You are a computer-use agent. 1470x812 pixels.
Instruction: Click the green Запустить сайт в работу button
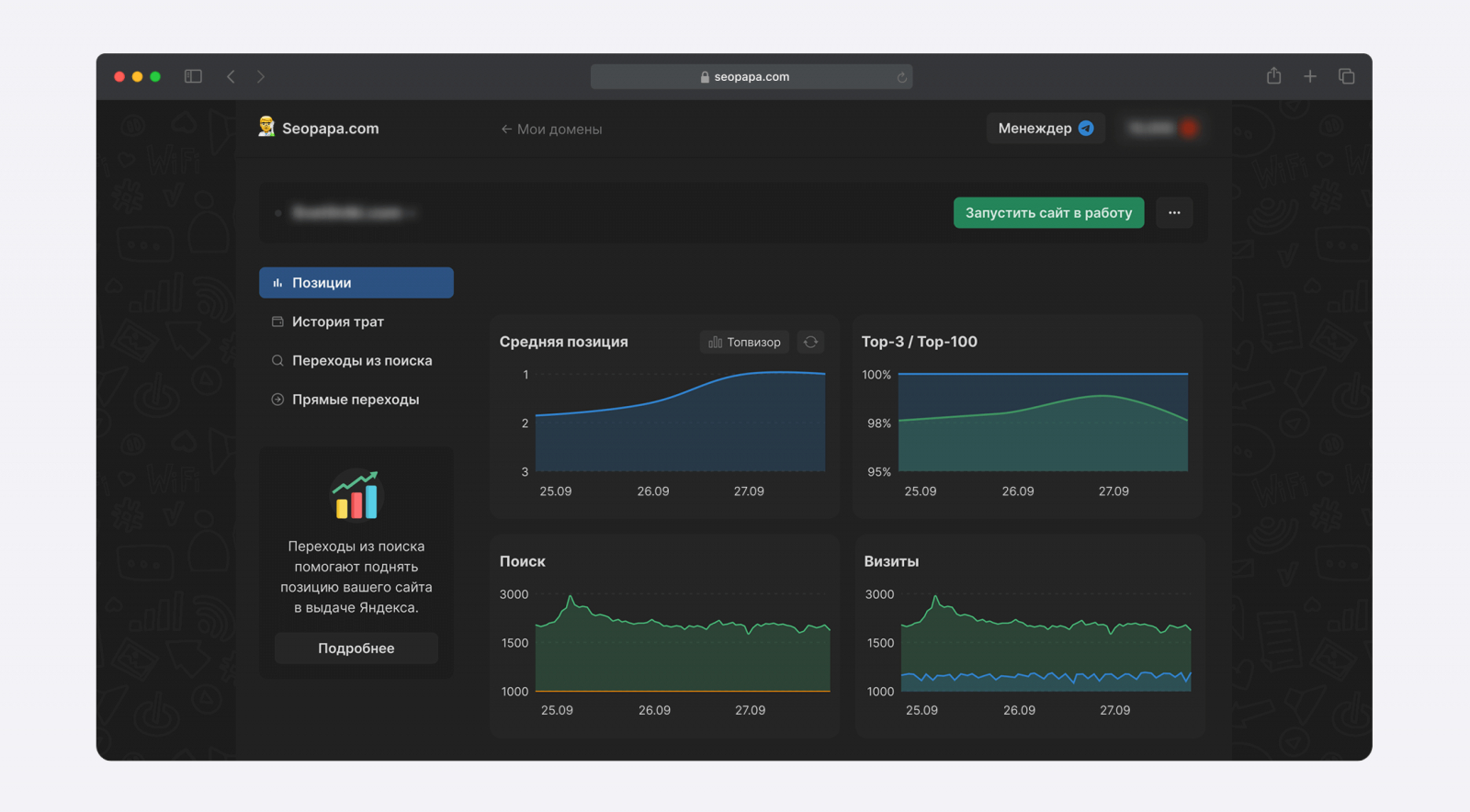click(x=1048, y=213)
